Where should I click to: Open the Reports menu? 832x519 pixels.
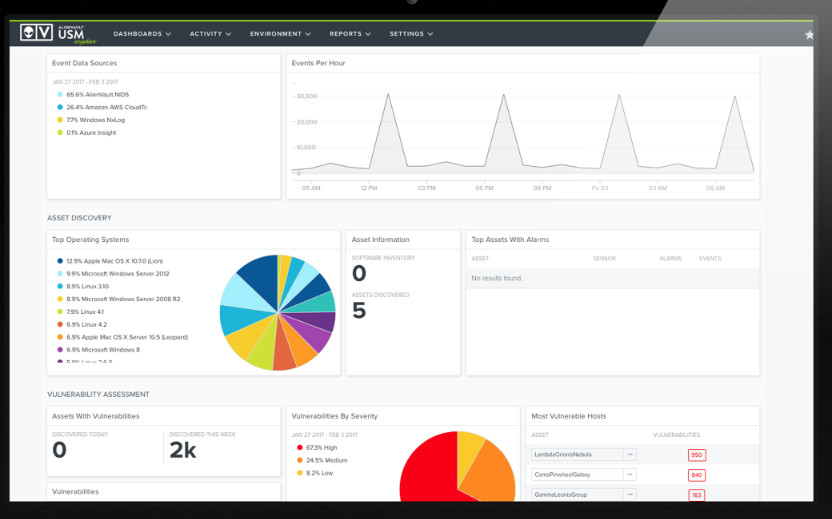pos(350,34)
